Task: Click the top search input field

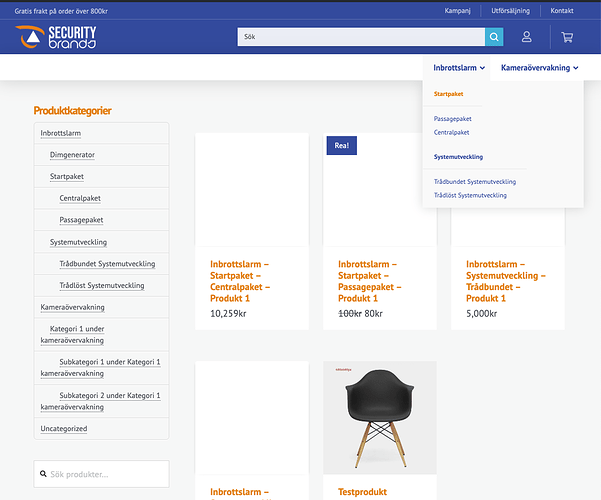Action: pyautogui.click(x=360, y=37)
